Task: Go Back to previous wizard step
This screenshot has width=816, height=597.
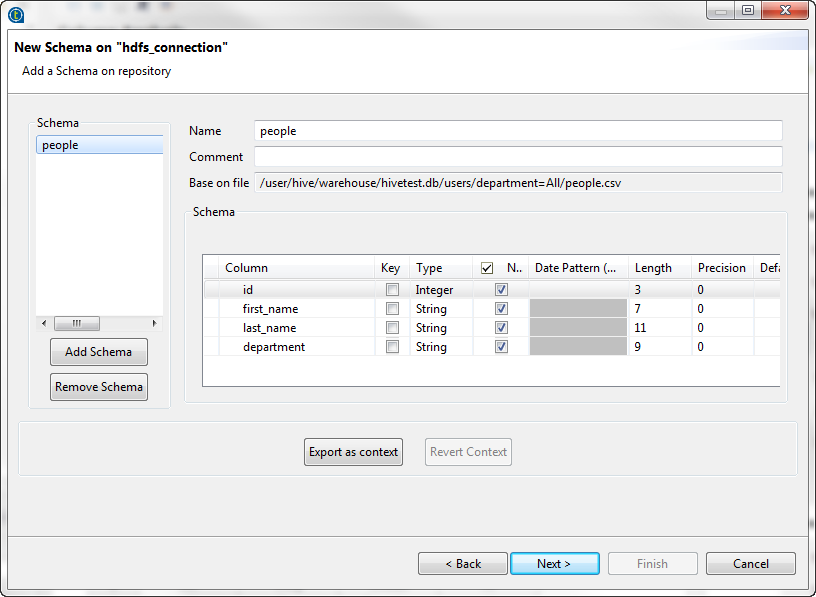Action: [x=463, y=564]
